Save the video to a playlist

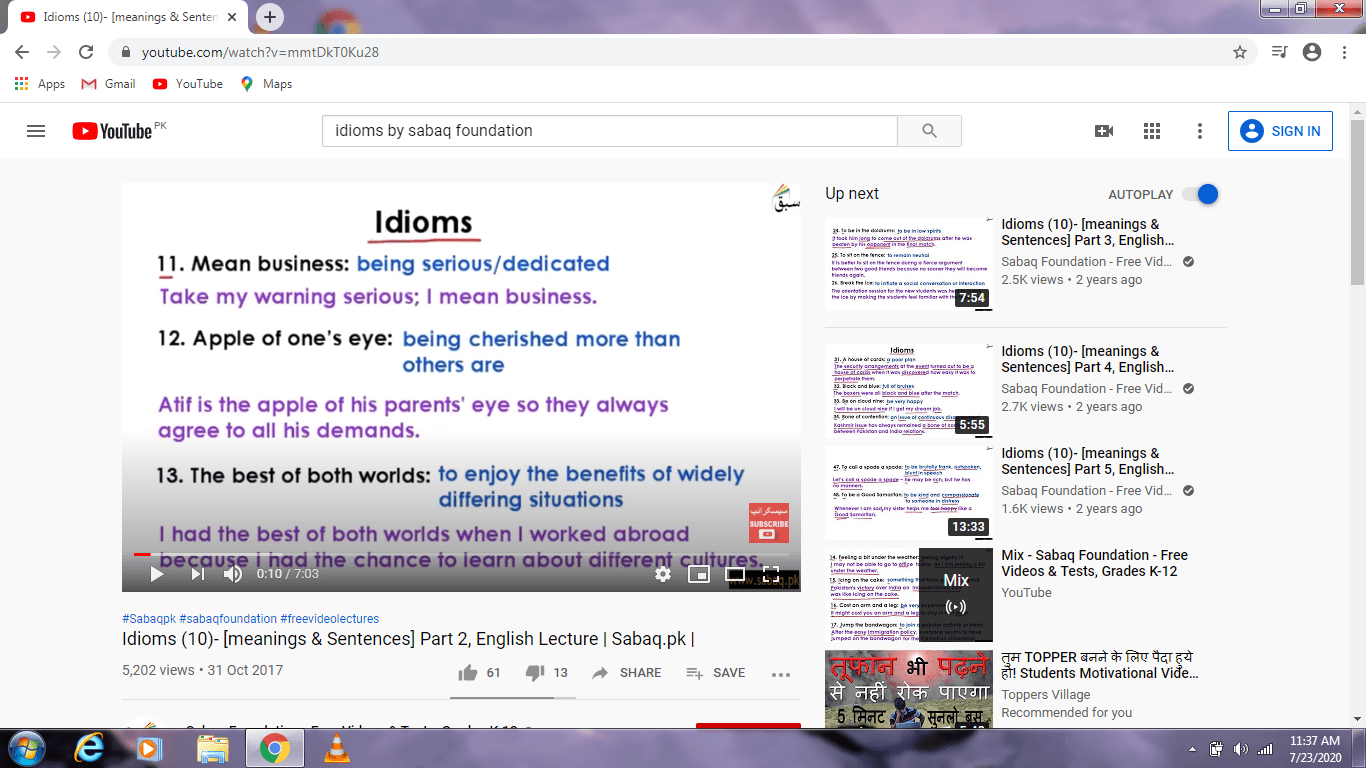[715, 673]
